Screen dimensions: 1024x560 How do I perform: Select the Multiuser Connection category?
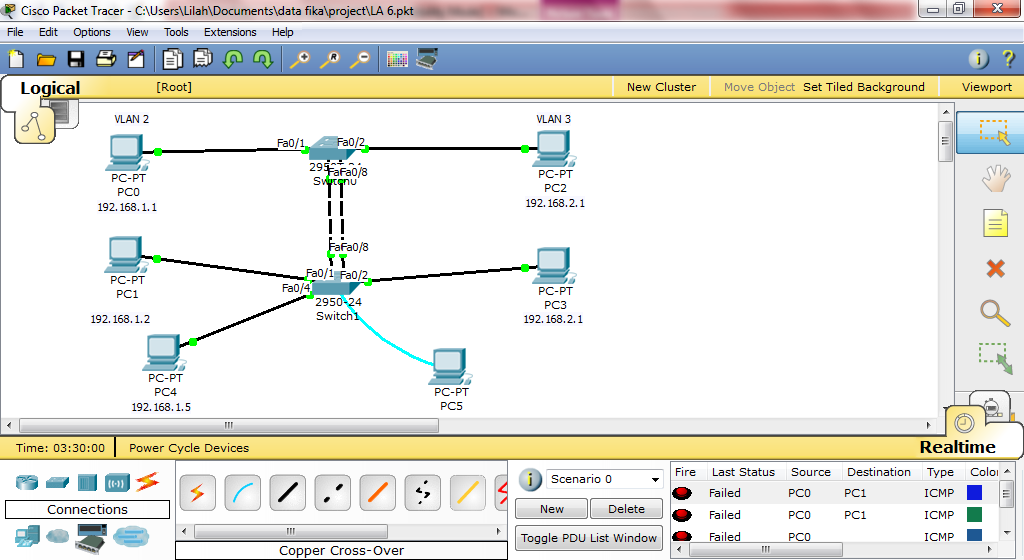click(131, 537)
